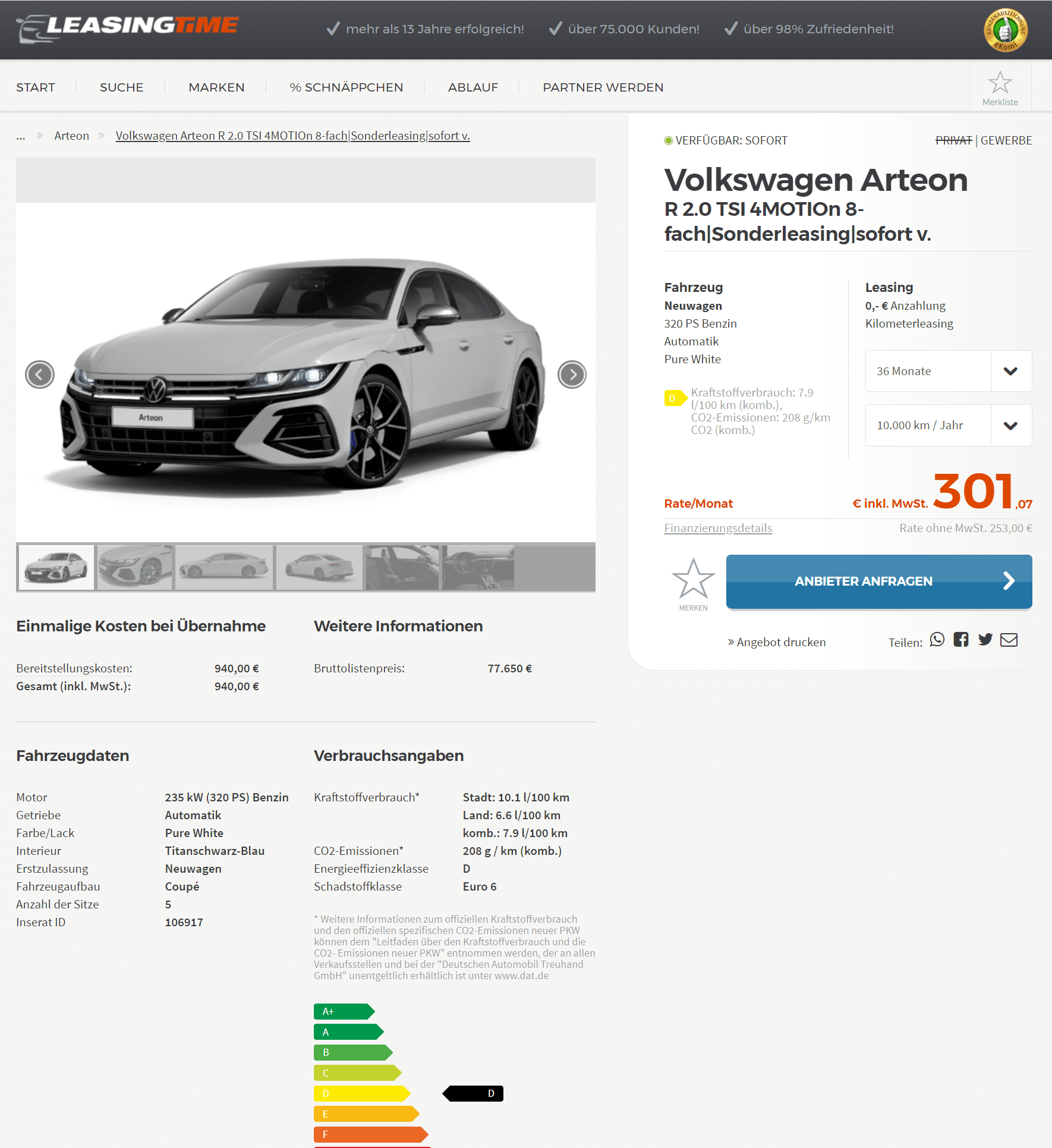
Task: Share the offer via WhatsApp
Action: pos(937,640)
